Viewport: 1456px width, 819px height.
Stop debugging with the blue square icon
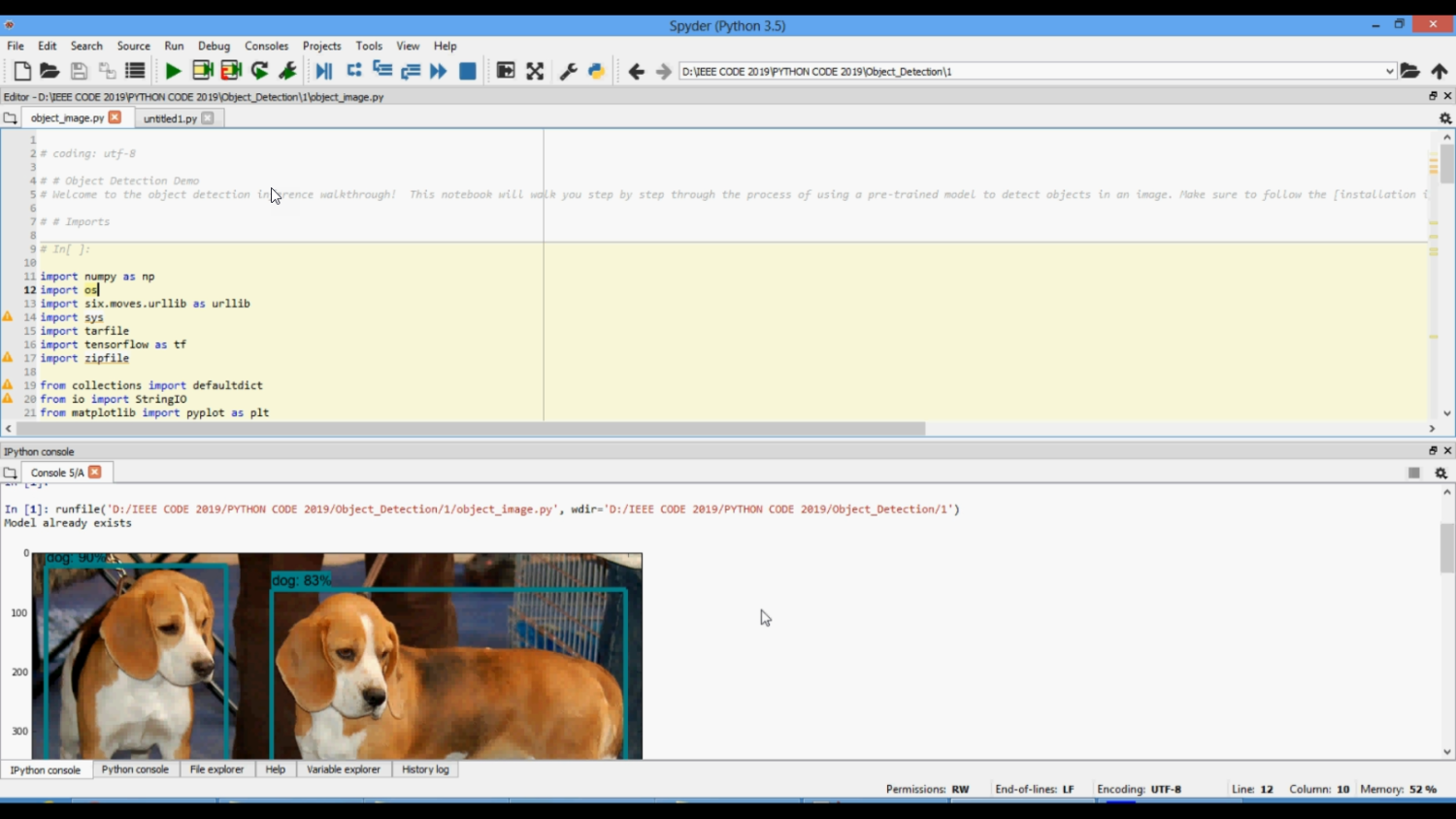pyautogui.click(x=467, y=71)
